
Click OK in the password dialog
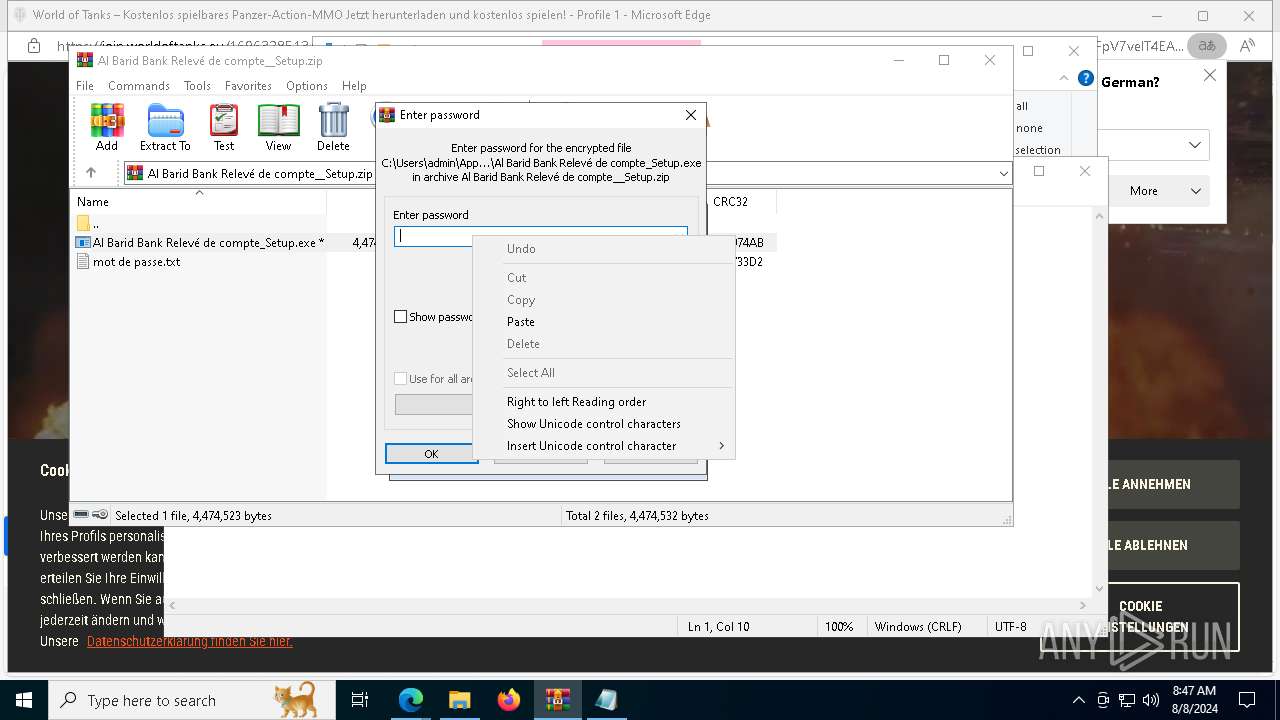click(431, 454)
